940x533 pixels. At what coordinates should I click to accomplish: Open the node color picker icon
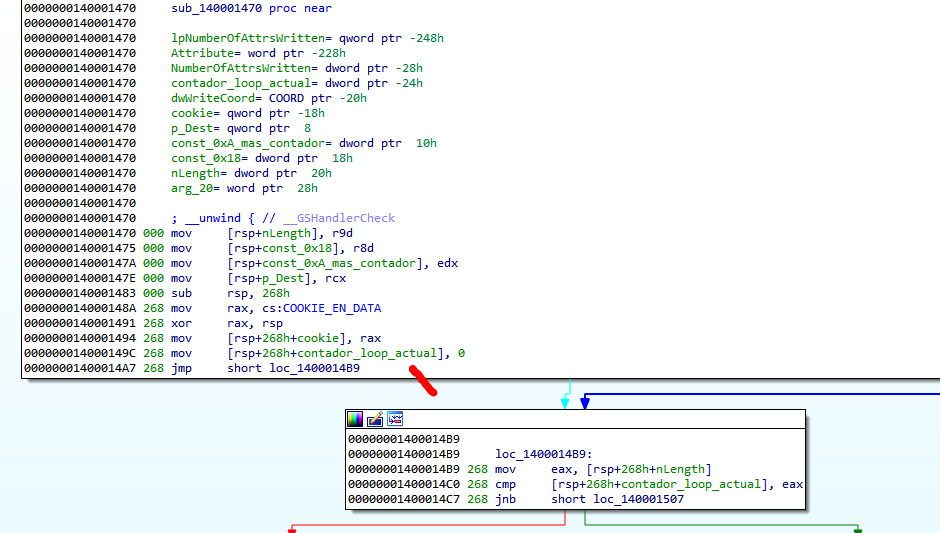tap(355, 419)
